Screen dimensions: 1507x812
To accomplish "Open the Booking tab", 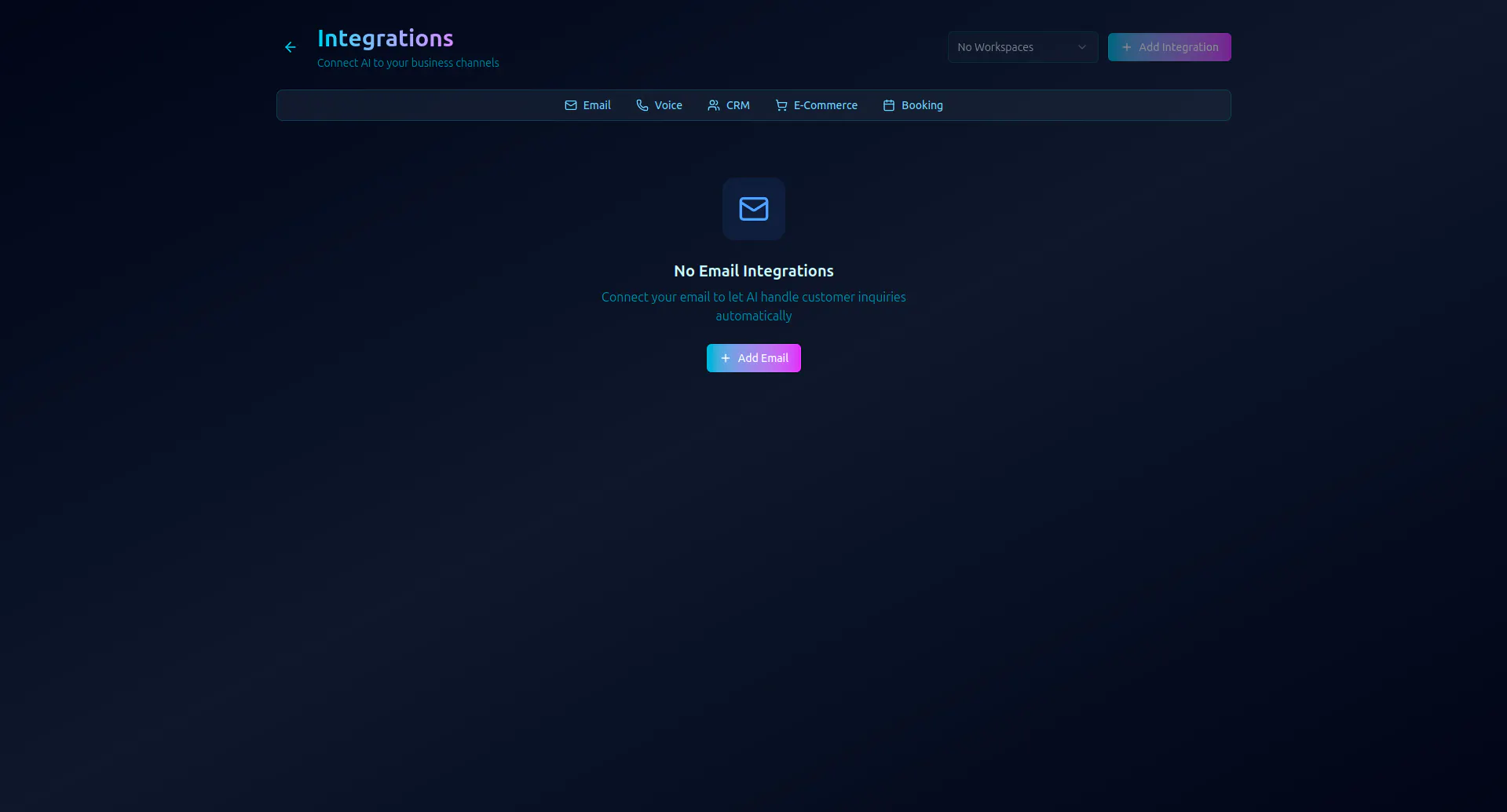I will (x=913, y=105).
